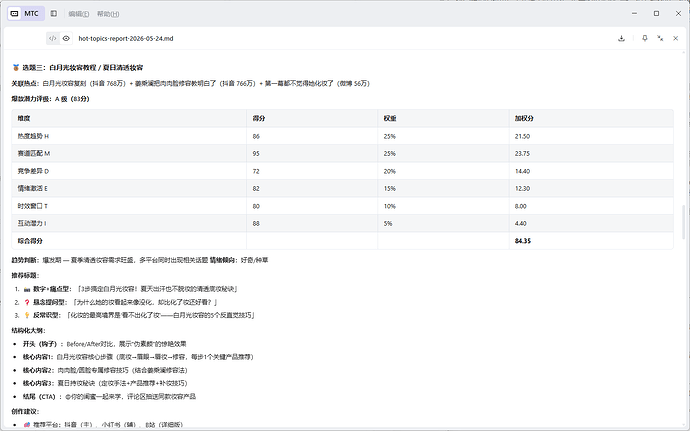
Task: Click the 15% weight cell
Action: click(x=389, y=188)
